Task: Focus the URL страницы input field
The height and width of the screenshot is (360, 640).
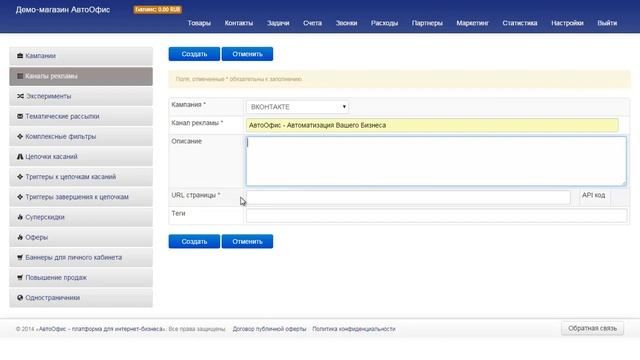Action: point(408,198)
